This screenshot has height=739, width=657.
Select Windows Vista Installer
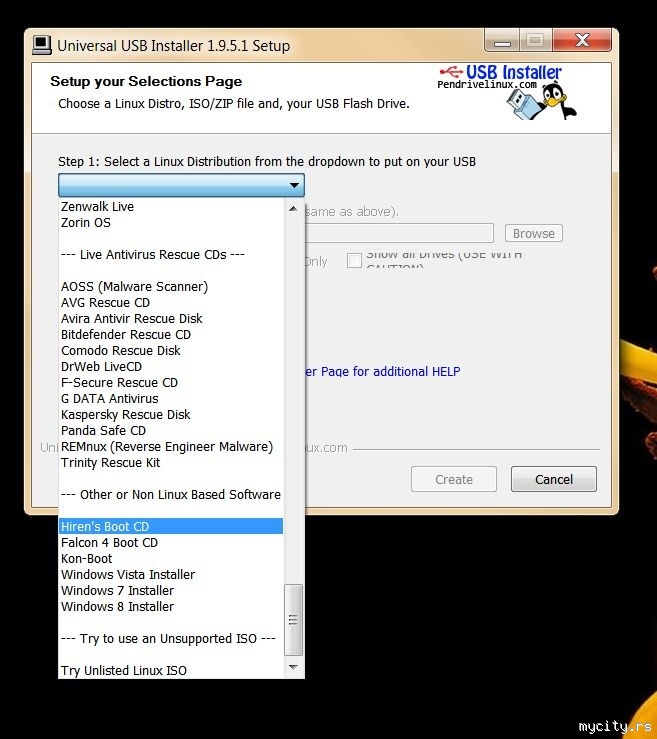pos(171,575)
